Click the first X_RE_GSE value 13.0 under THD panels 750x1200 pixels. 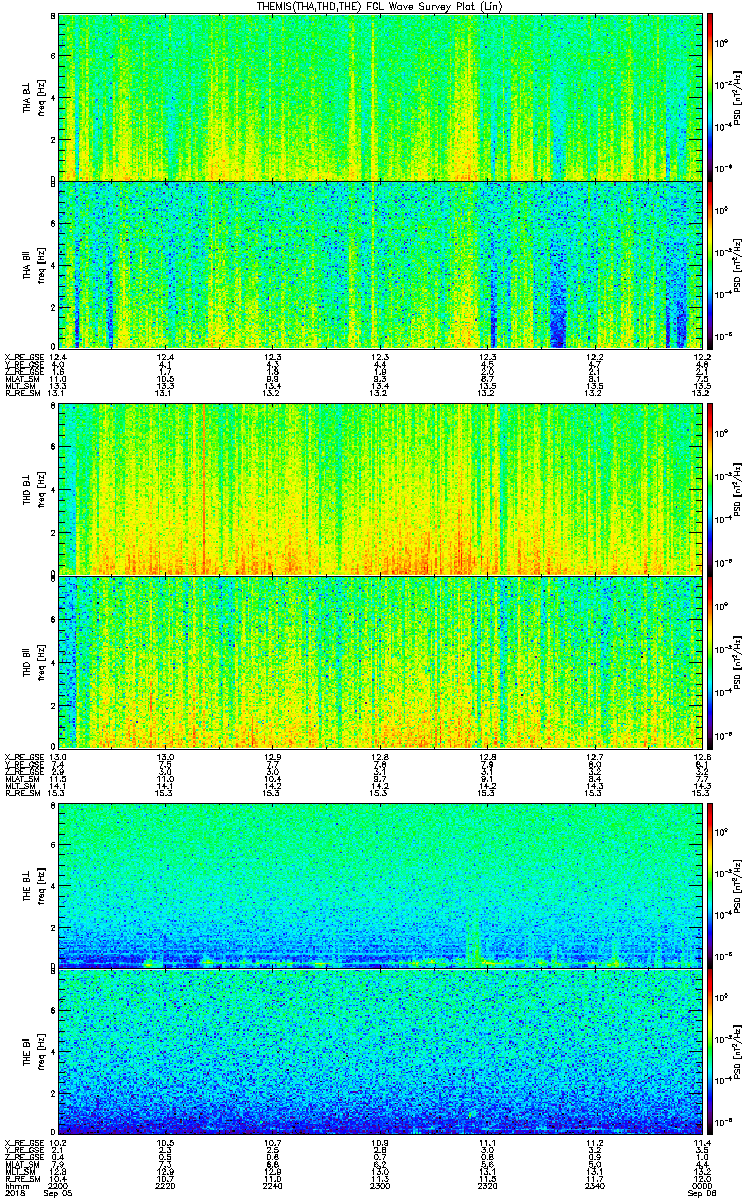pyautogui.click(x=57, y=757)
